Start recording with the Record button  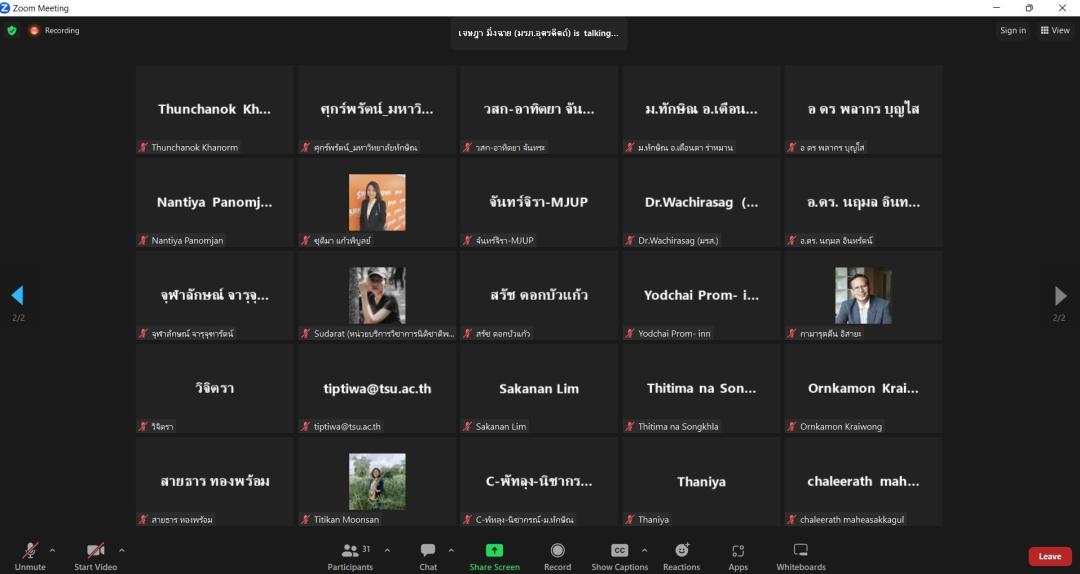(557, 556)
